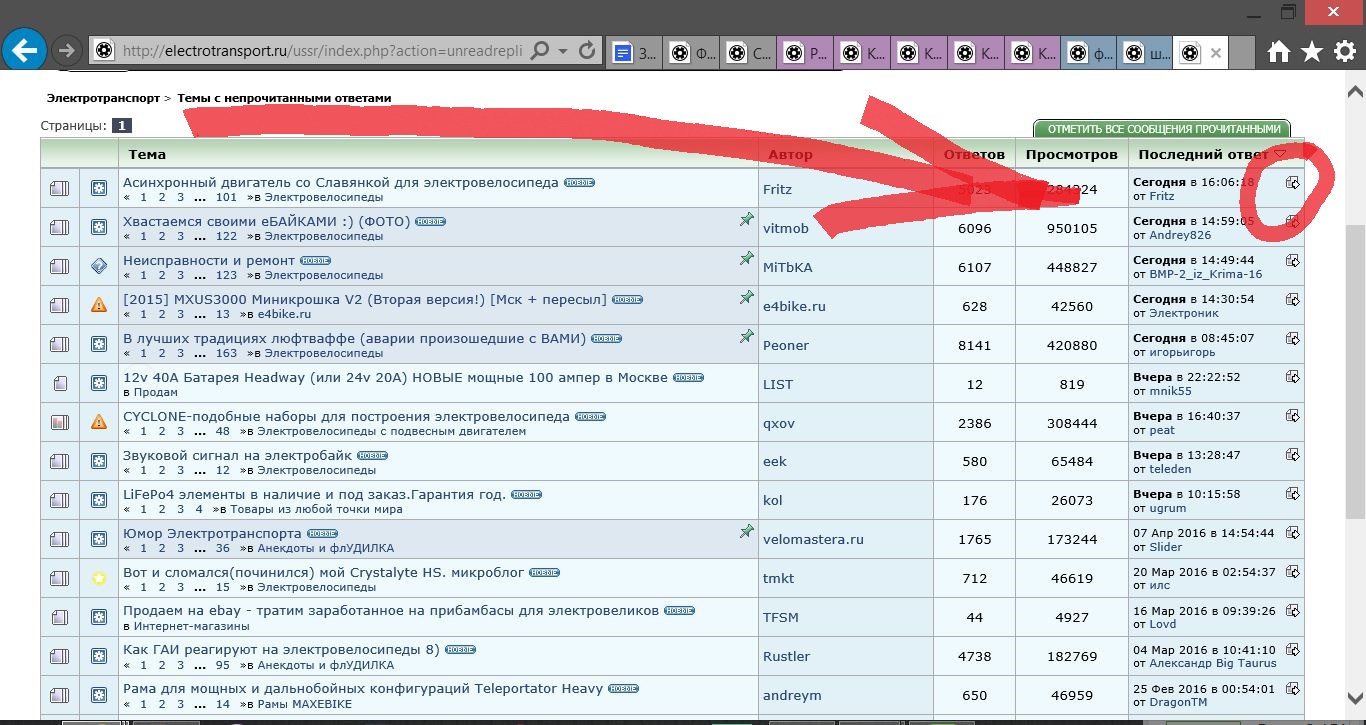
Task: Open browser Tools gear icon
Action: pyautogui.click(x=1346, y=51)
